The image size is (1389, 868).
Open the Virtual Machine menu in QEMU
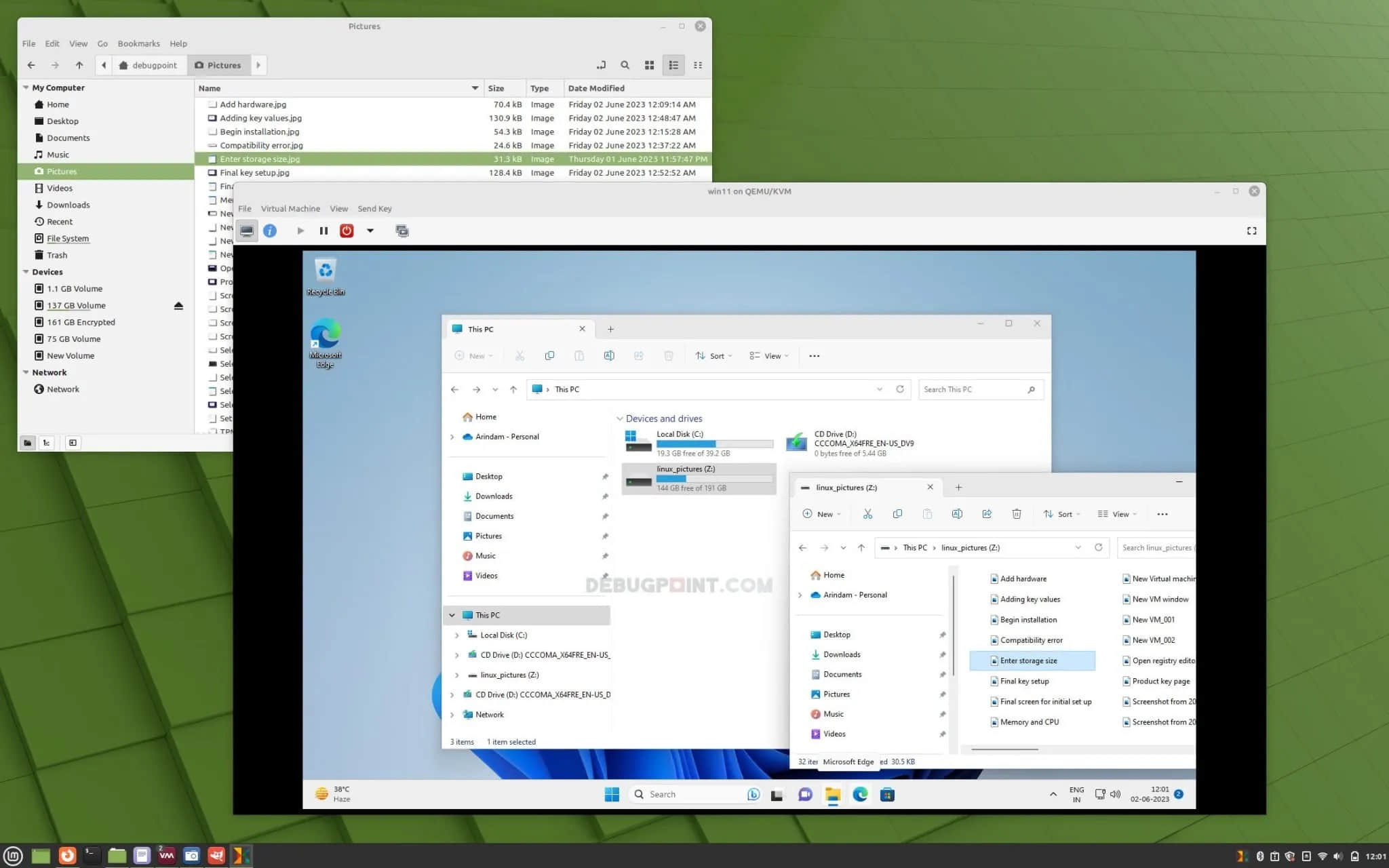[290, 208]
